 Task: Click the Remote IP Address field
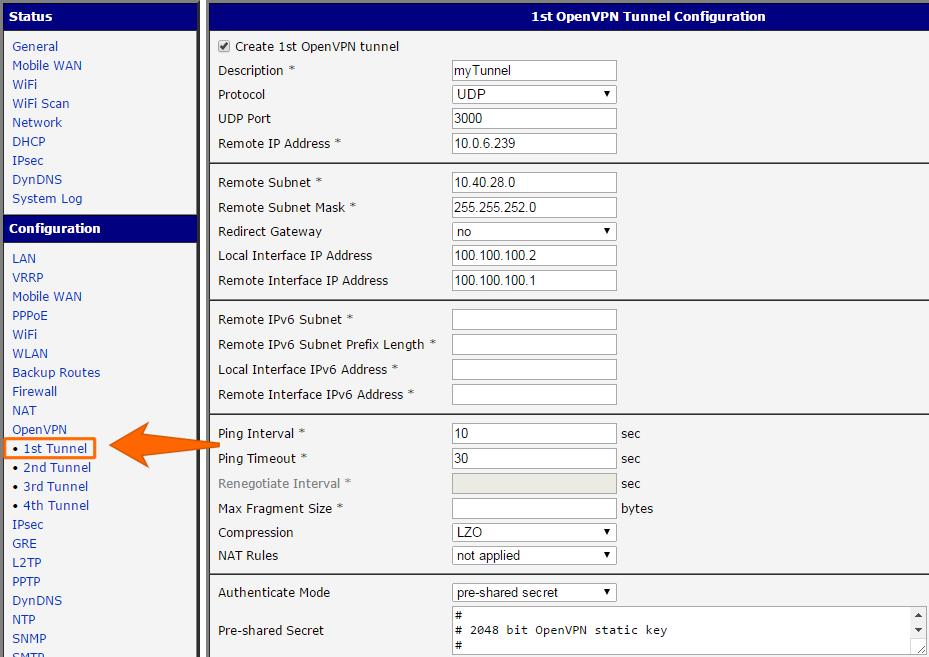534,143
